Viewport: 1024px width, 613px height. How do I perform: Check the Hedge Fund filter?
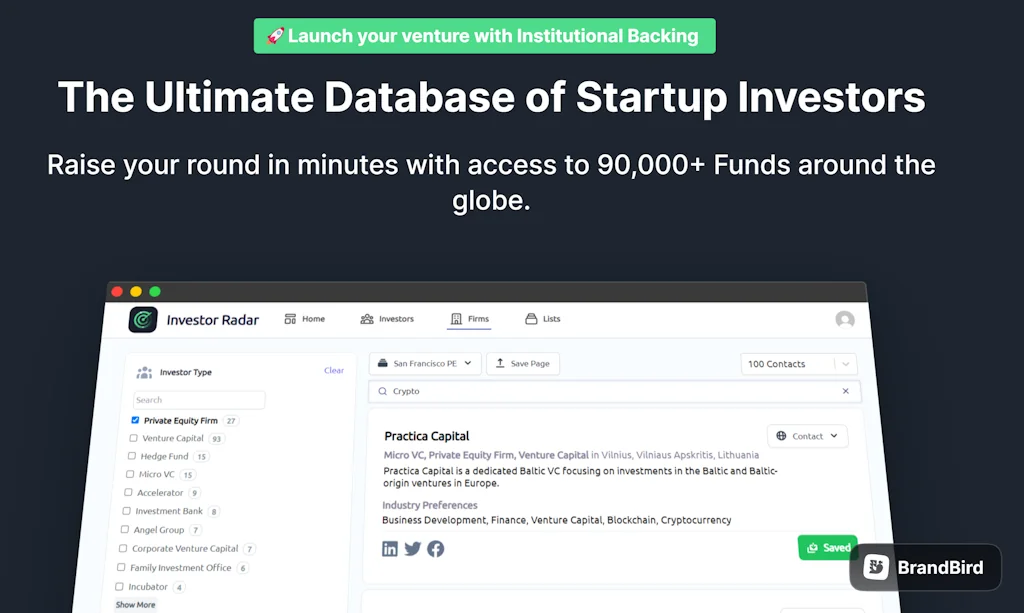(x=133, y=456)
